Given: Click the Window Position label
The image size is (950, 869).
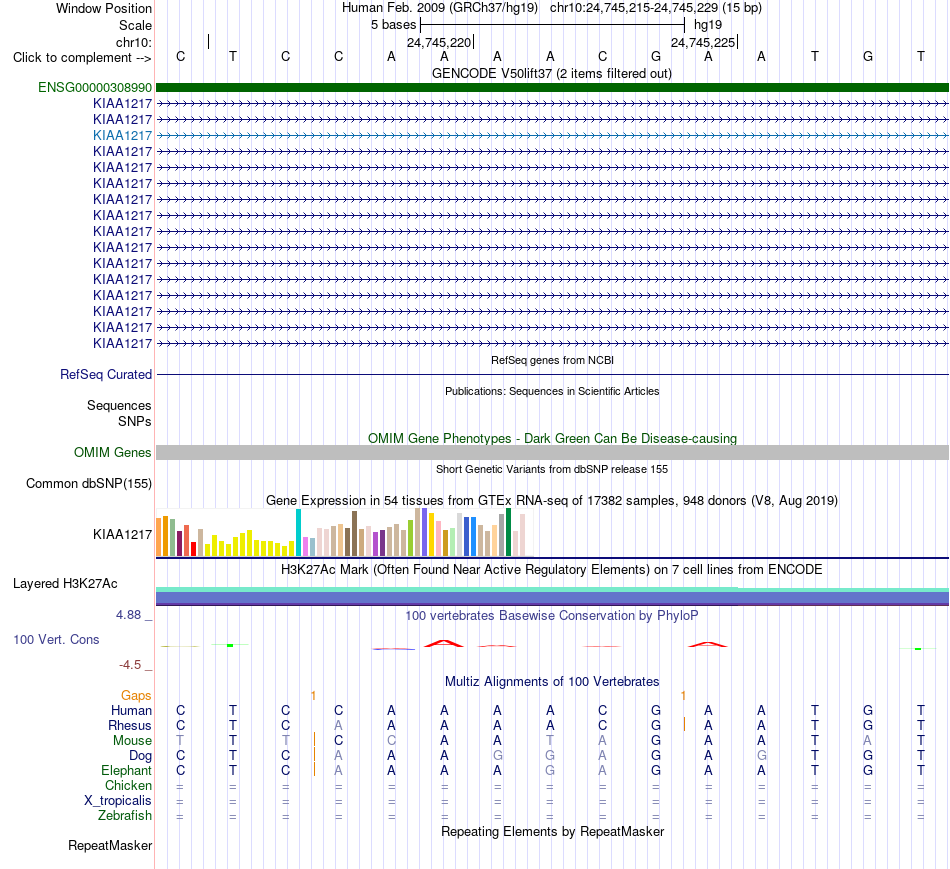Looking at the screenshot, I should pyautogui.click(x=104, y=8).
